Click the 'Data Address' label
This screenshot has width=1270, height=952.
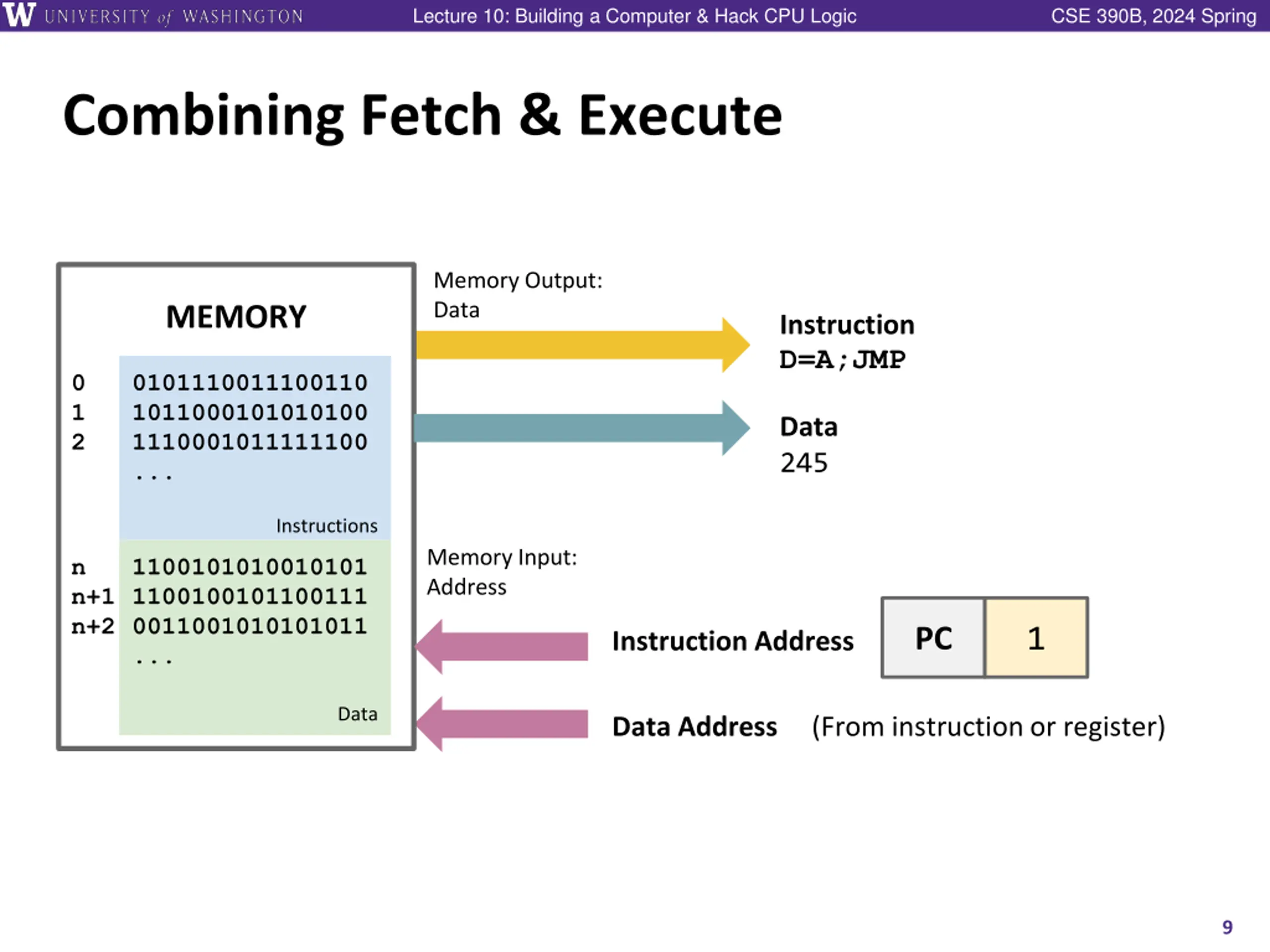click(695, 726)
